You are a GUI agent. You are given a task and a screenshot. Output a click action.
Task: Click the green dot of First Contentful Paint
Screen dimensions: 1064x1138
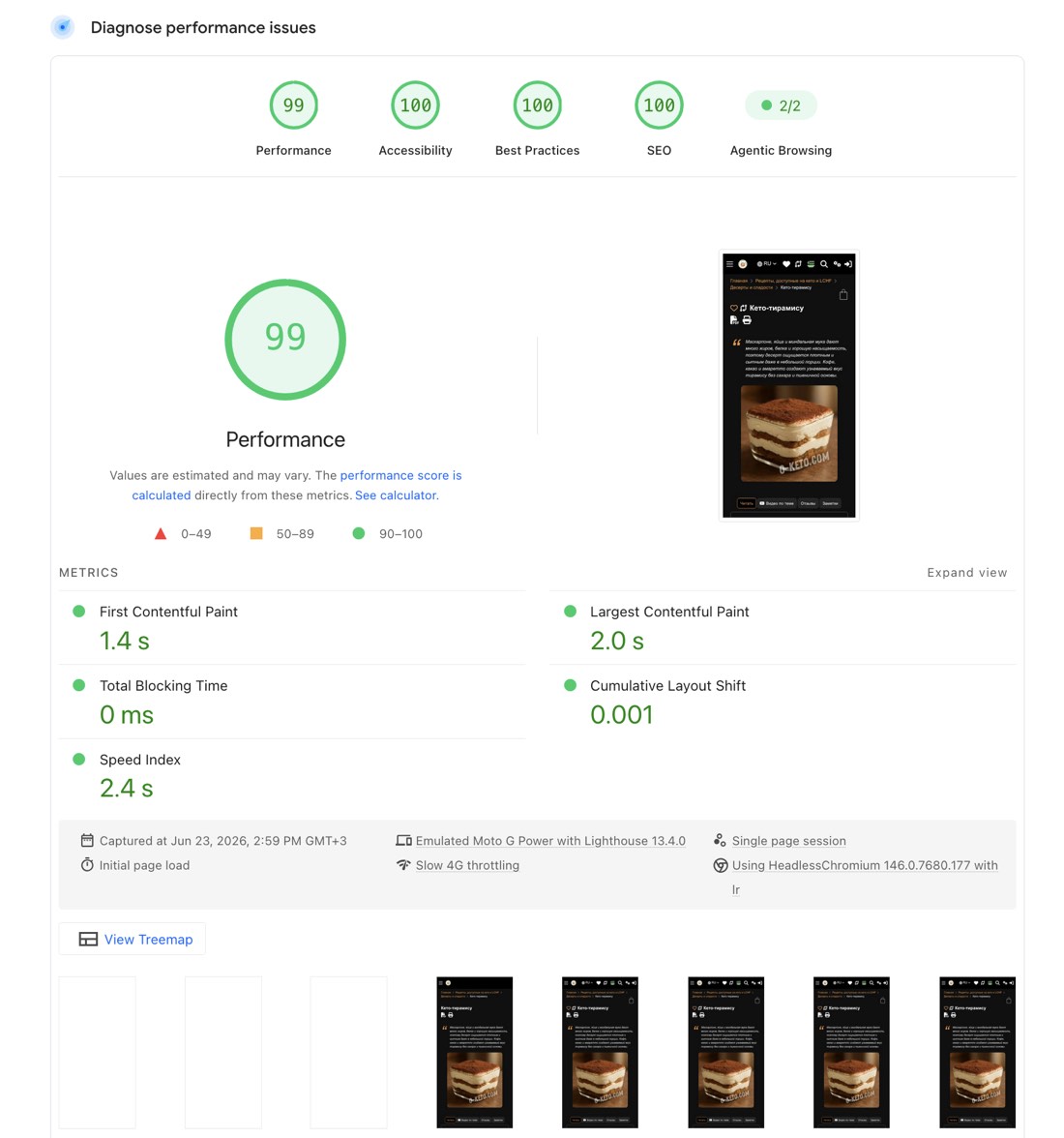(79, 612)
